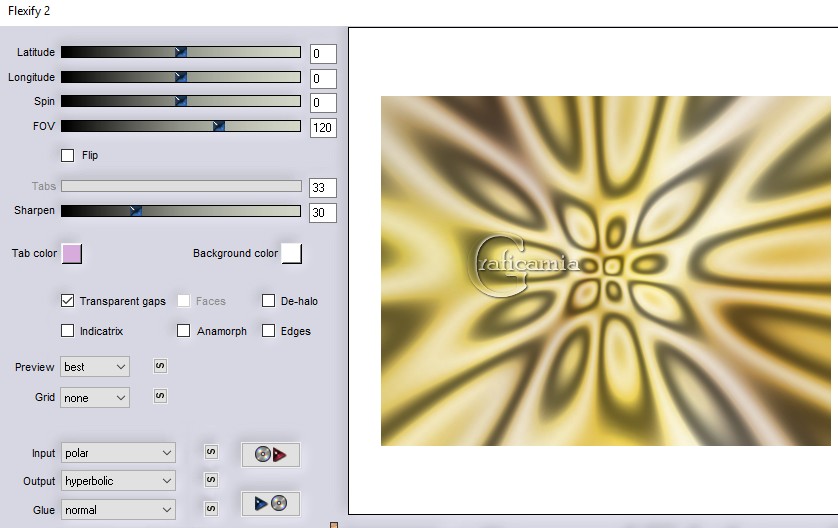Click the Spin value field
Image resolution: width=838 pixels, height=528 pixels.
click(323, 103)
